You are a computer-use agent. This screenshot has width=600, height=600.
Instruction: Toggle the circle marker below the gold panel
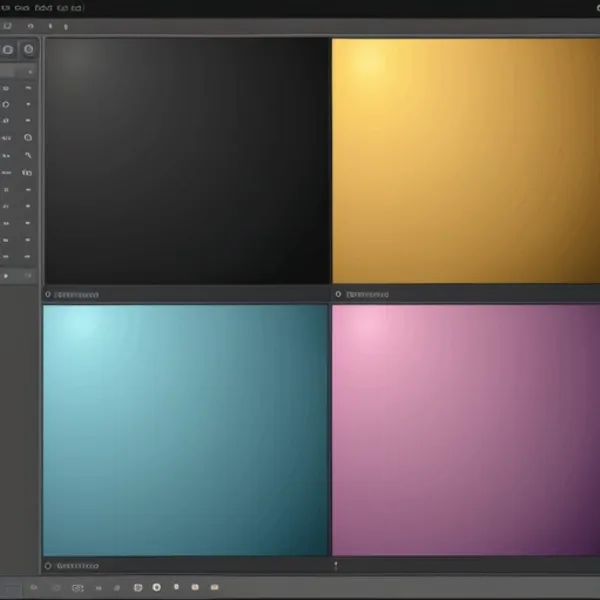click(x=337, y=295)
